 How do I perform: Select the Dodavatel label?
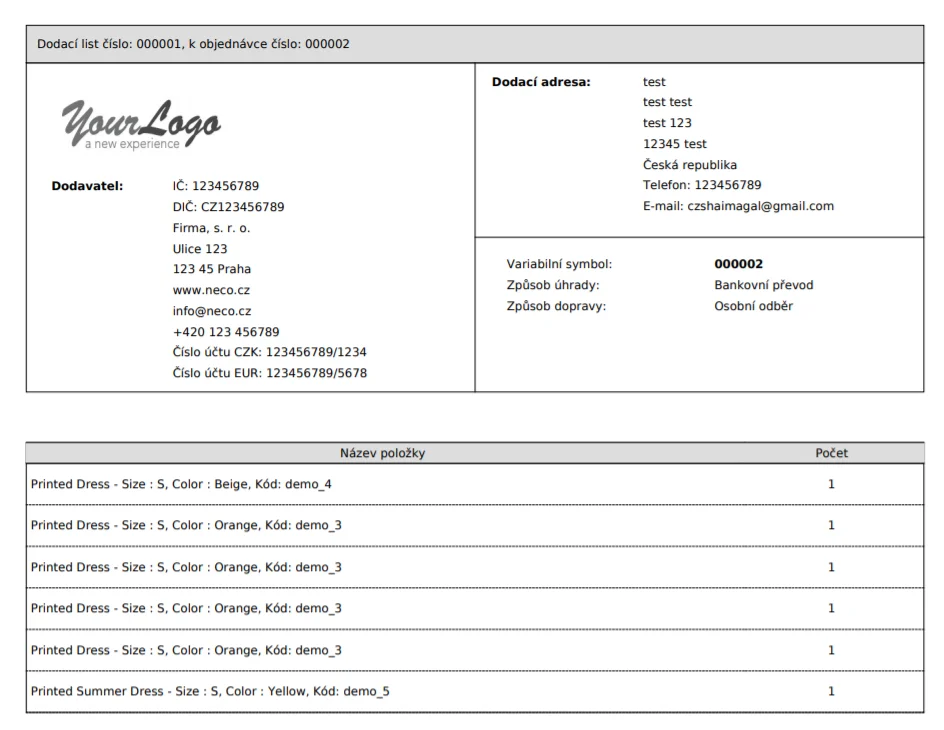click(x=86, y=185)
